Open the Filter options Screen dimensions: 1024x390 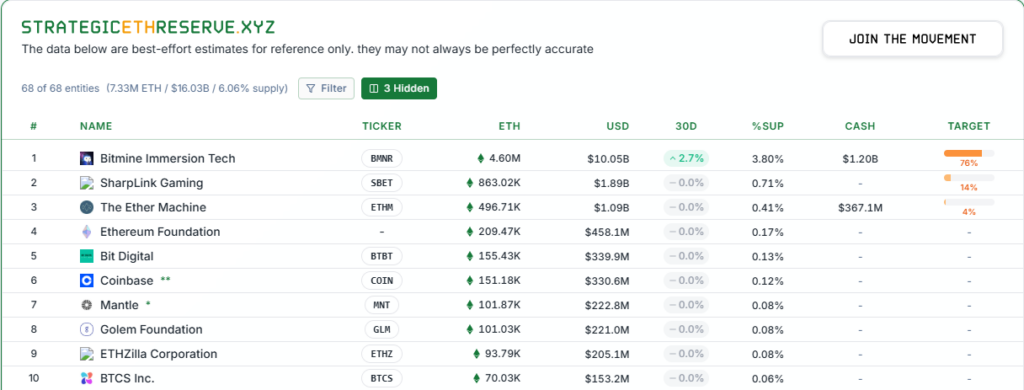point(327,88)
